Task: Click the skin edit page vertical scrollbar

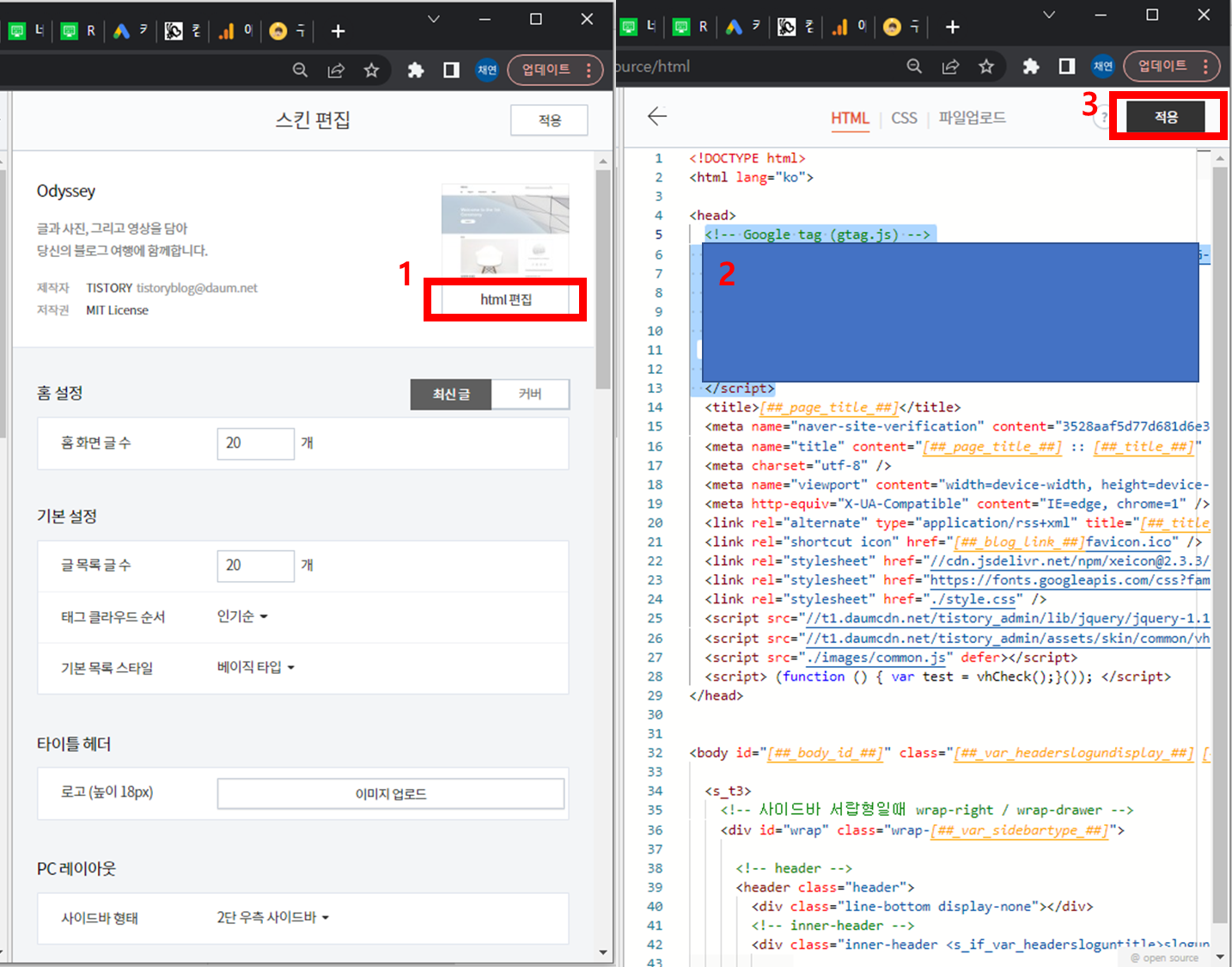Action: (x=603, y=279)
